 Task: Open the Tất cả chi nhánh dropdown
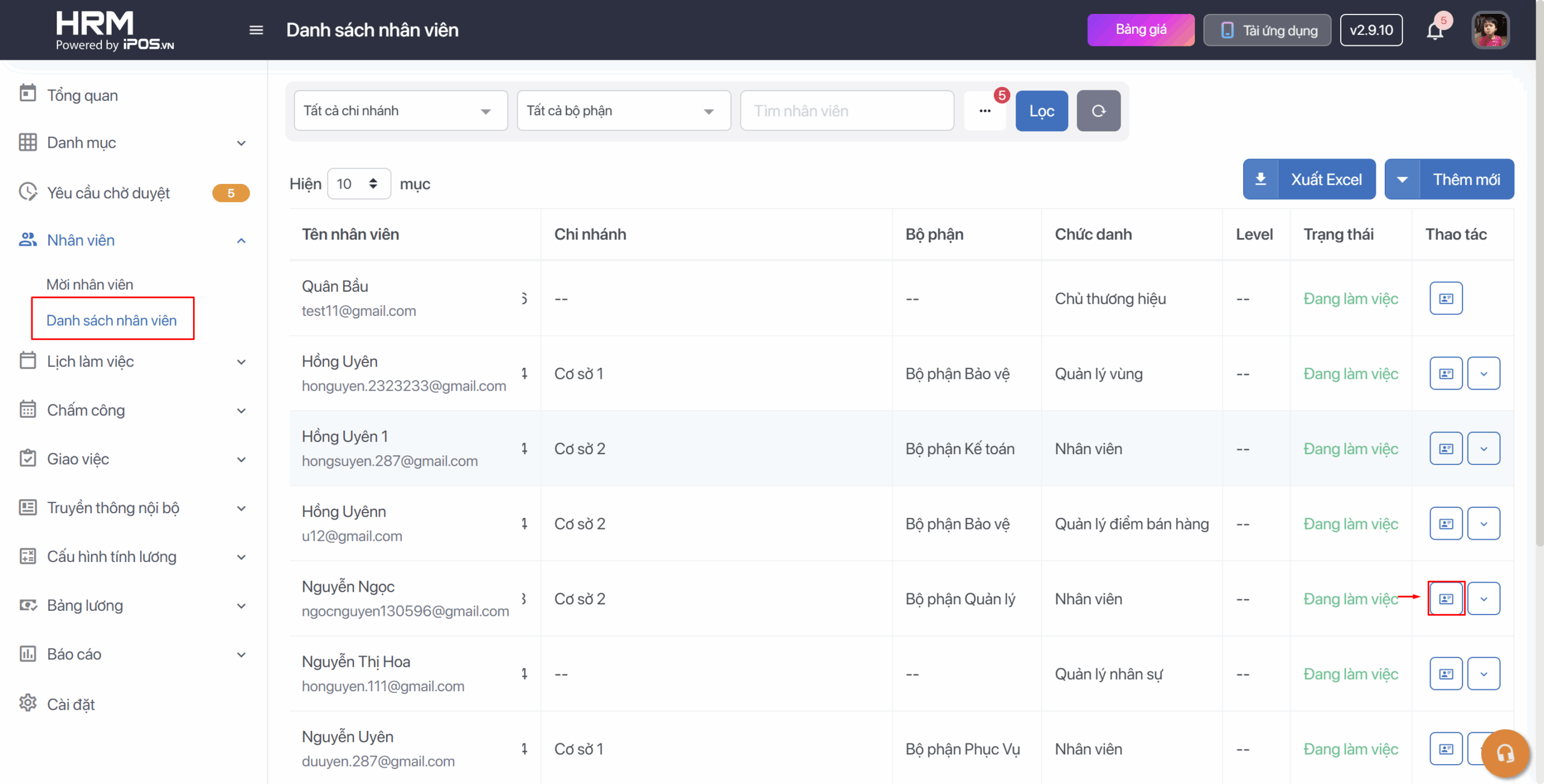point(400,111)
